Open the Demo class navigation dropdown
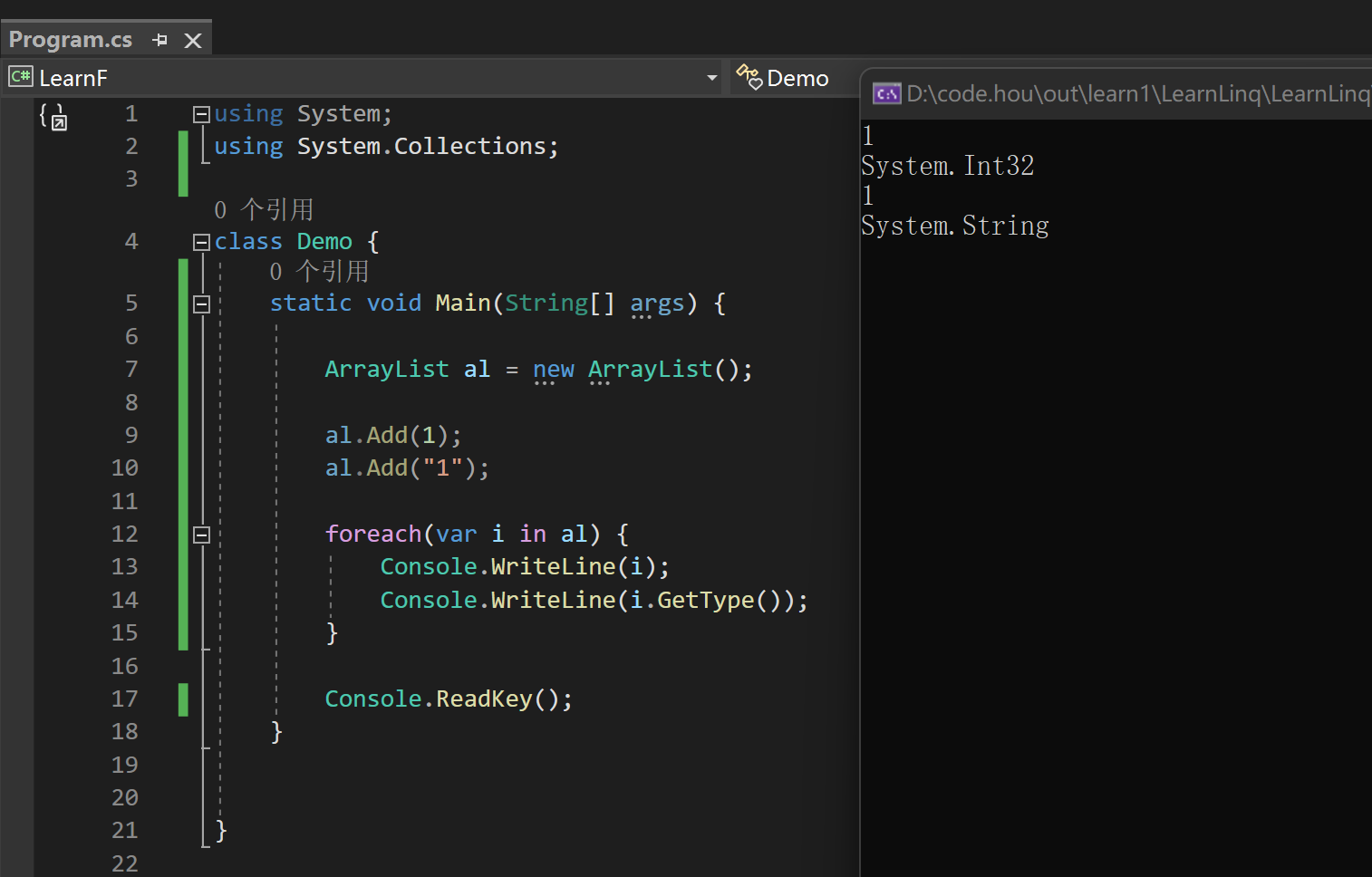1372x877 pixels. (797, 79)
